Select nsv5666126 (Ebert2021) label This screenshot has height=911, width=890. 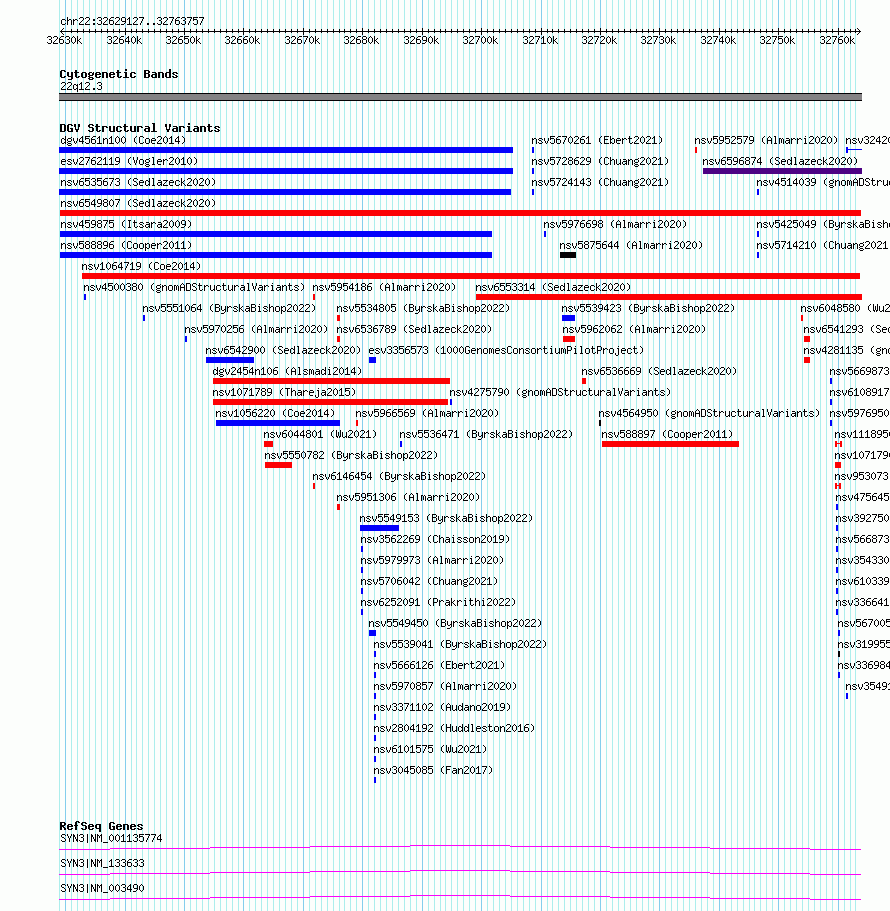coord(439,665)
